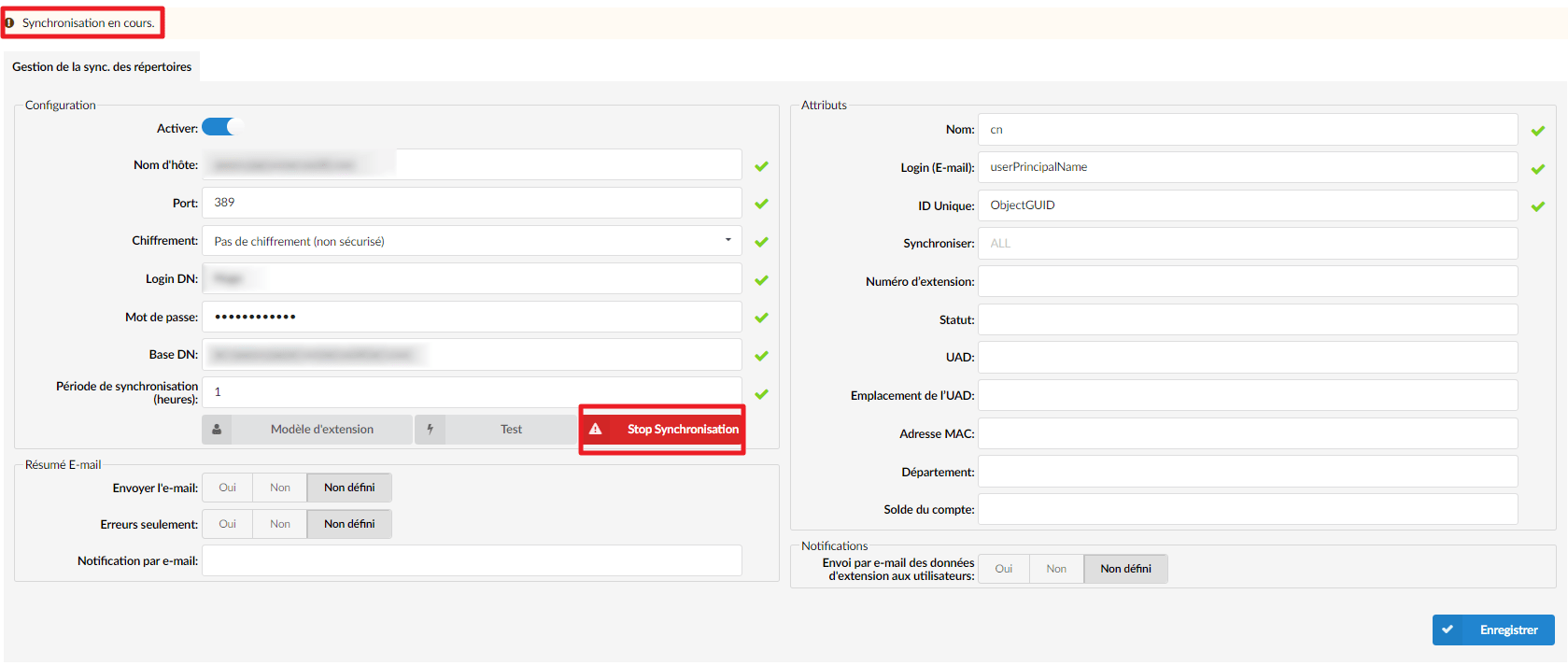Open Gestion de la sync. des répertoires tab
The image size is (1568, 665).
[102, 67]
